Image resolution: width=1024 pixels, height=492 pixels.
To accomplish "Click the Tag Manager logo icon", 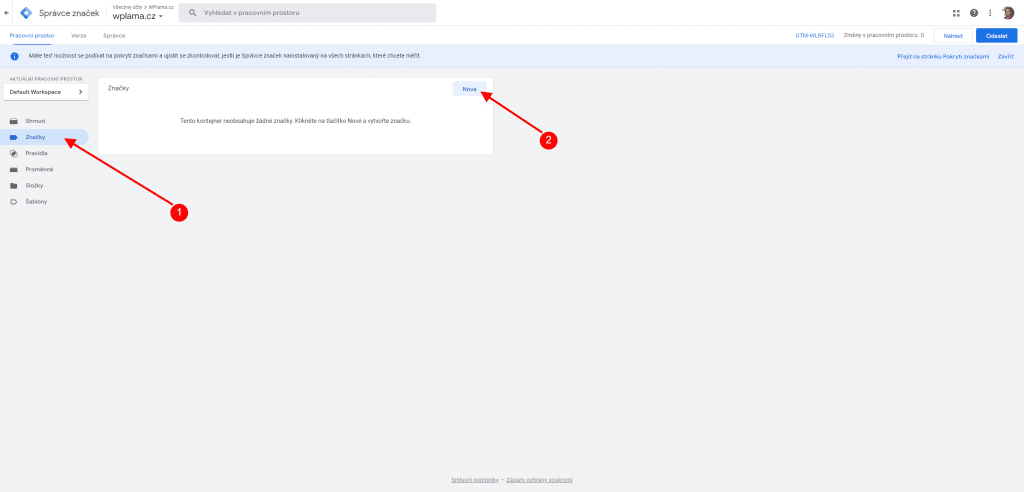I will [26, 12].
